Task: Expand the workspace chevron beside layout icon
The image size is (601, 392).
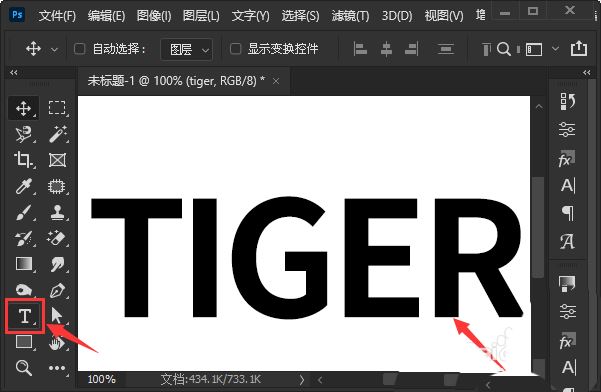Action: click(555, 49)
